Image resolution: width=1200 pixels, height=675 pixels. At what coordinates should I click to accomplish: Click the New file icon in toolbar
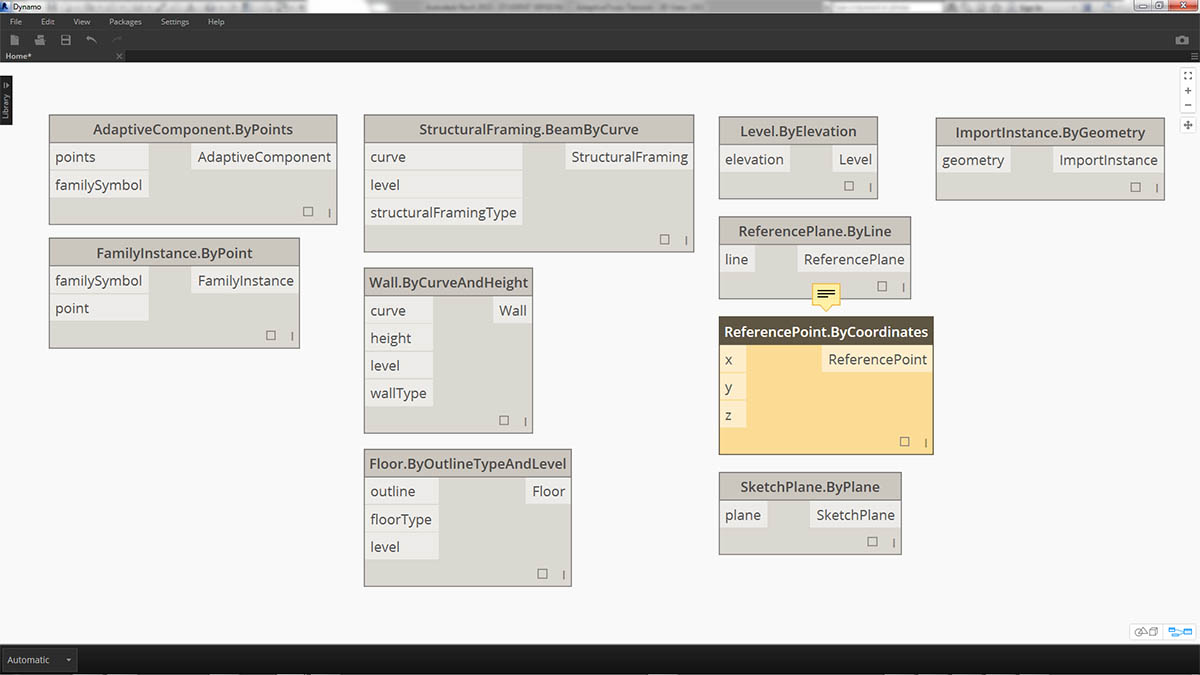click(x=15, y=40)
